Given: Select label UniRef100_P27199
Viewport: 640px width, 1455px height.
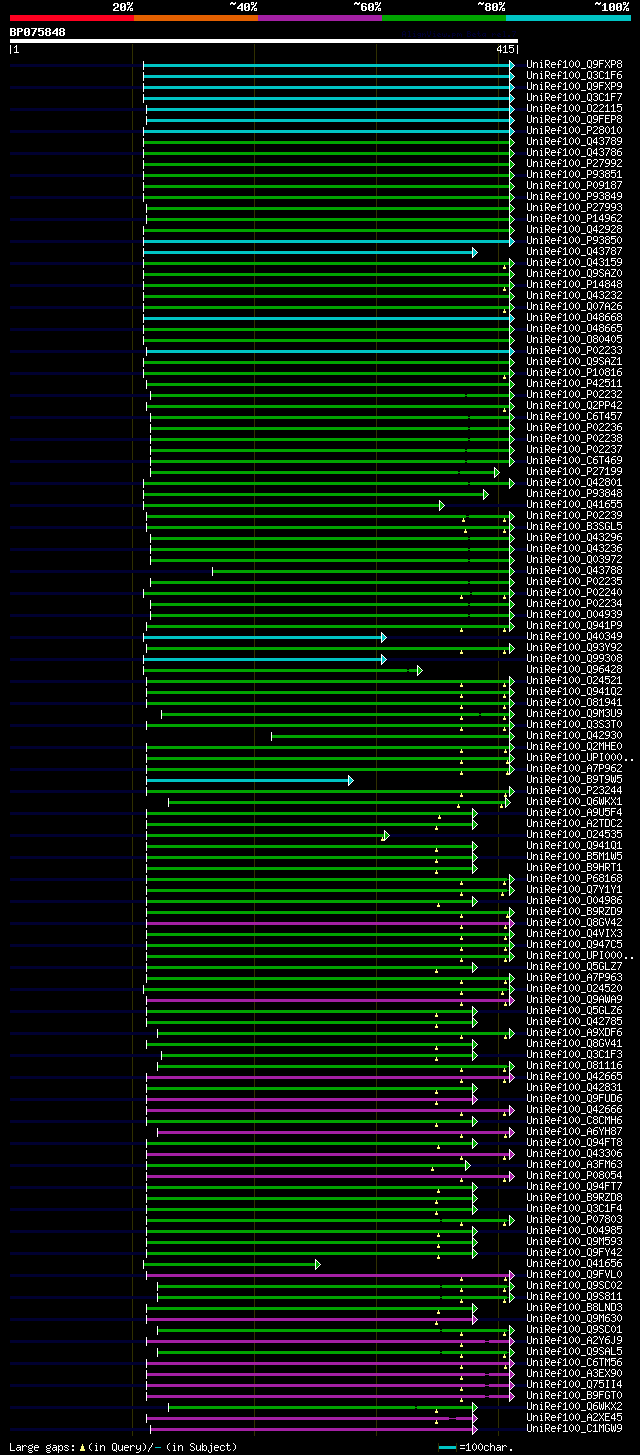Looking at the screenshot, I should (x=574, y=471).
